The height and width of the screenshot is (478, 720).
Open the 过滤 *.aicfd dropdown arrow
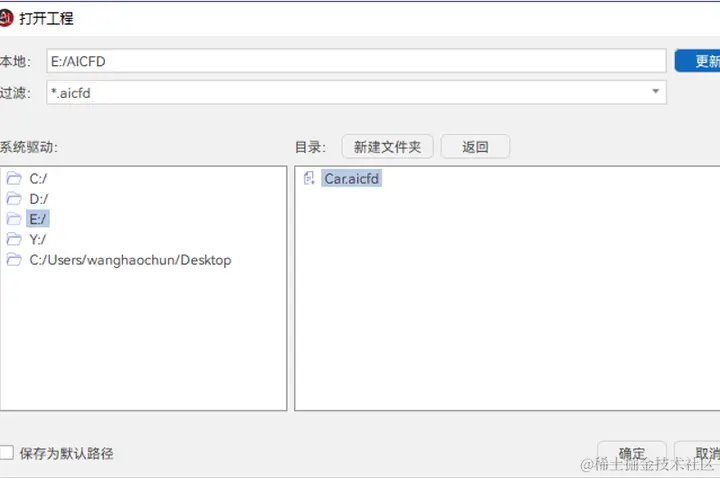(x=655, y=91)
